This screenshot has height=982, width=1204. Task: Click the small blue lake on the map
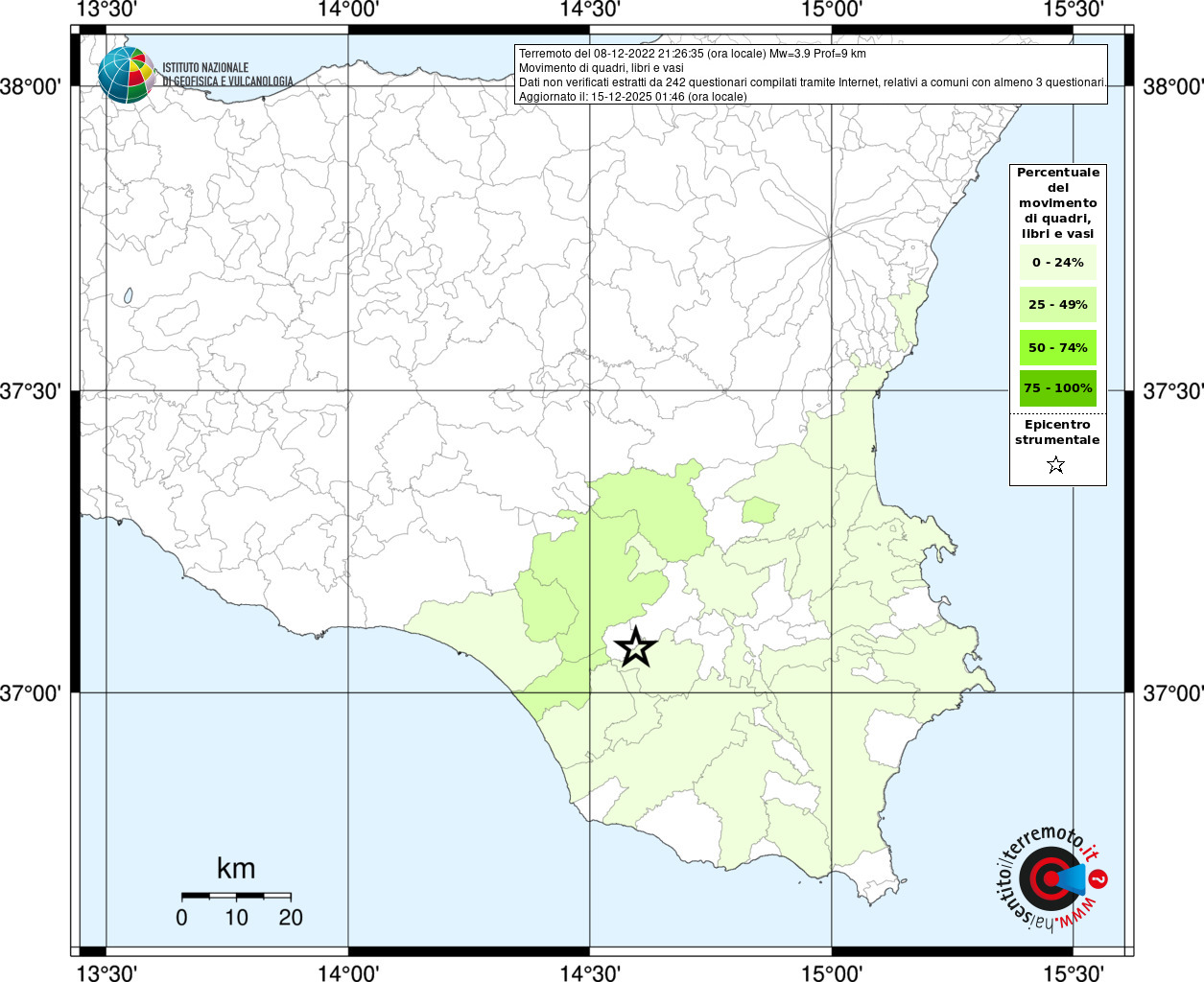click(x=128, y=297)
